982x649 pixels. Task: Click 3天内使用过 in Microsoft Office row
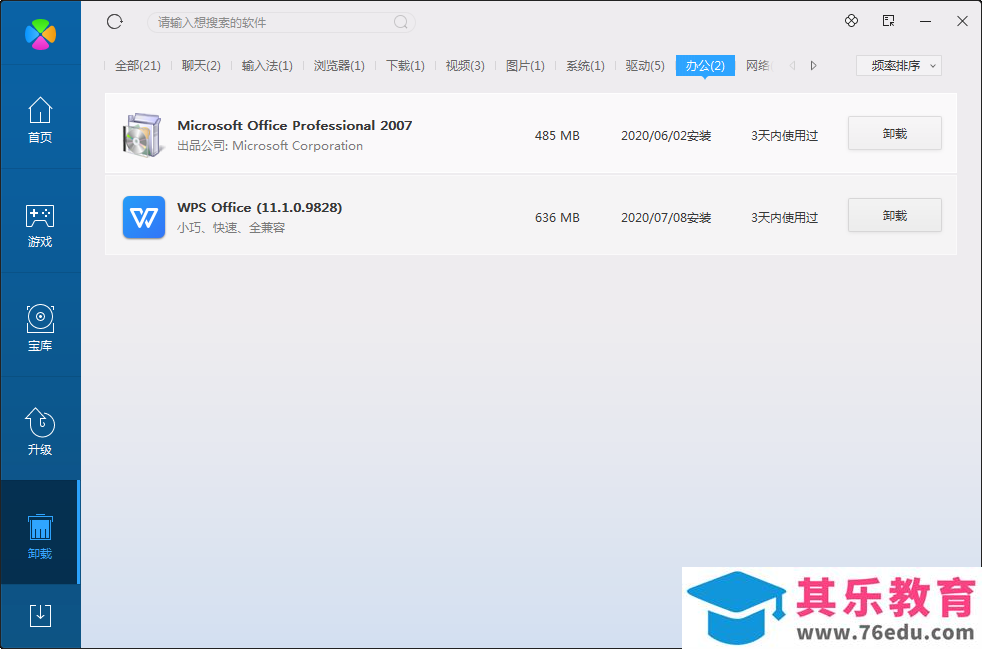click(x=785, y=136)
